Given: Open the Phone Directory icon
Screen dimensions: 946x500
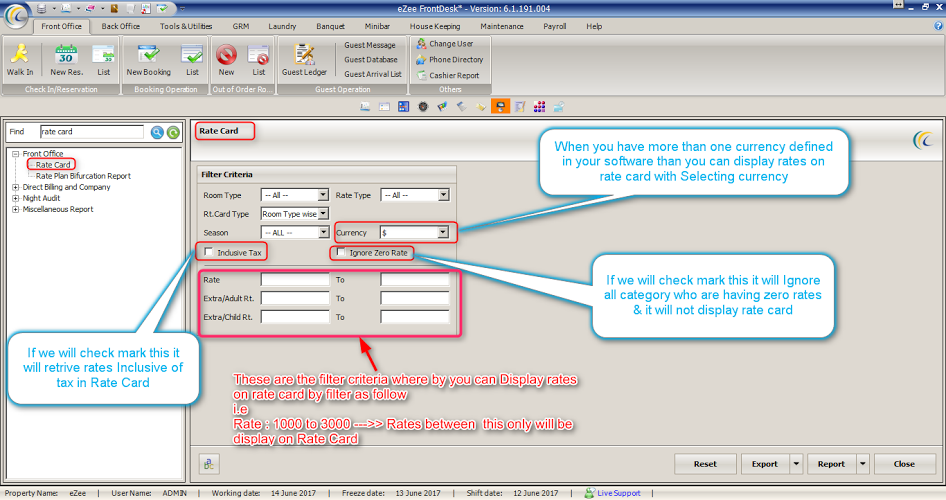Looking at the screenshot, I should point(421,60).
